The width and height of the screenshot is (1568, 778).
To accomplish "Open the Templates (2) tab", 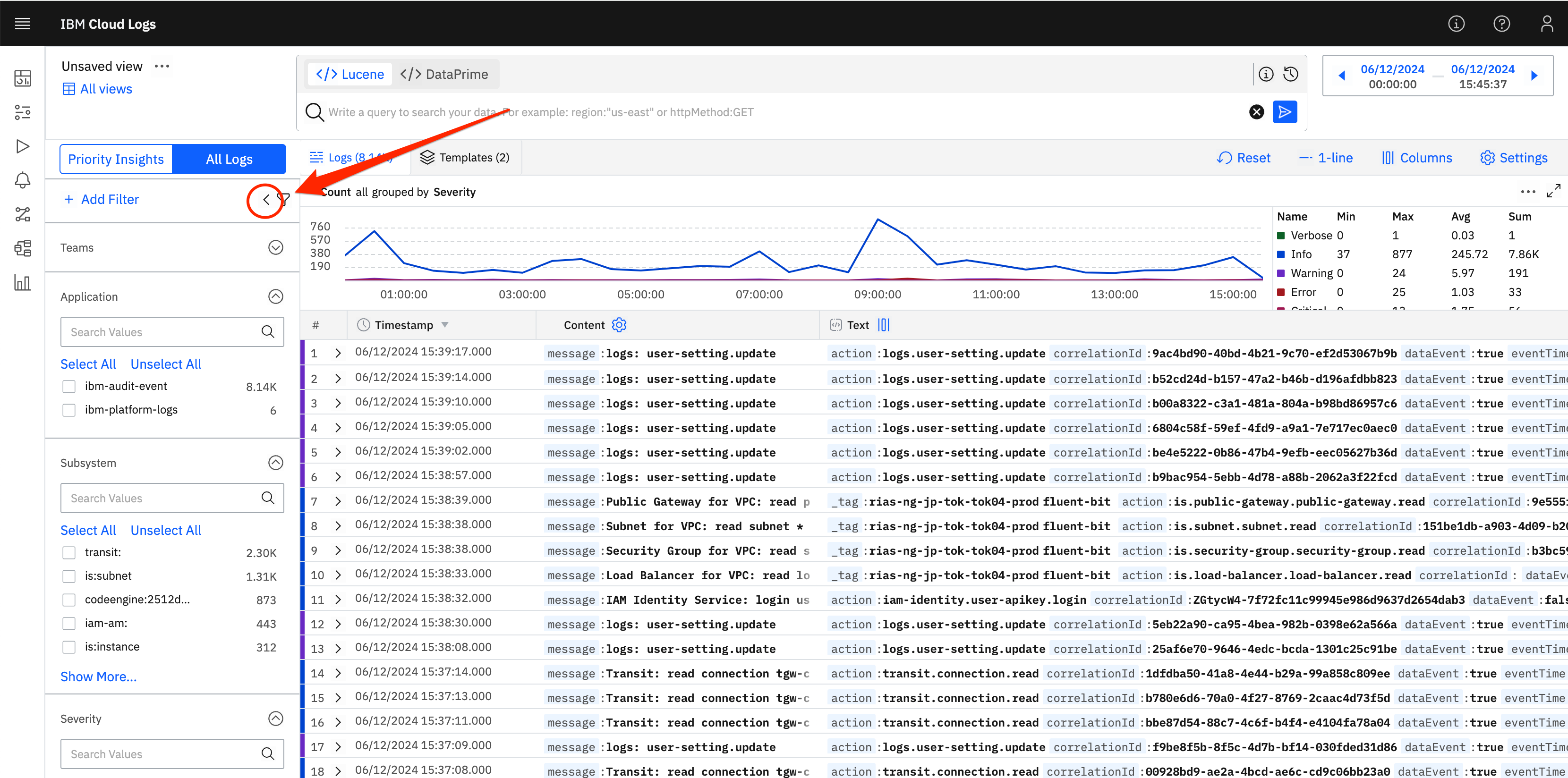I will [x=465, y=158].
